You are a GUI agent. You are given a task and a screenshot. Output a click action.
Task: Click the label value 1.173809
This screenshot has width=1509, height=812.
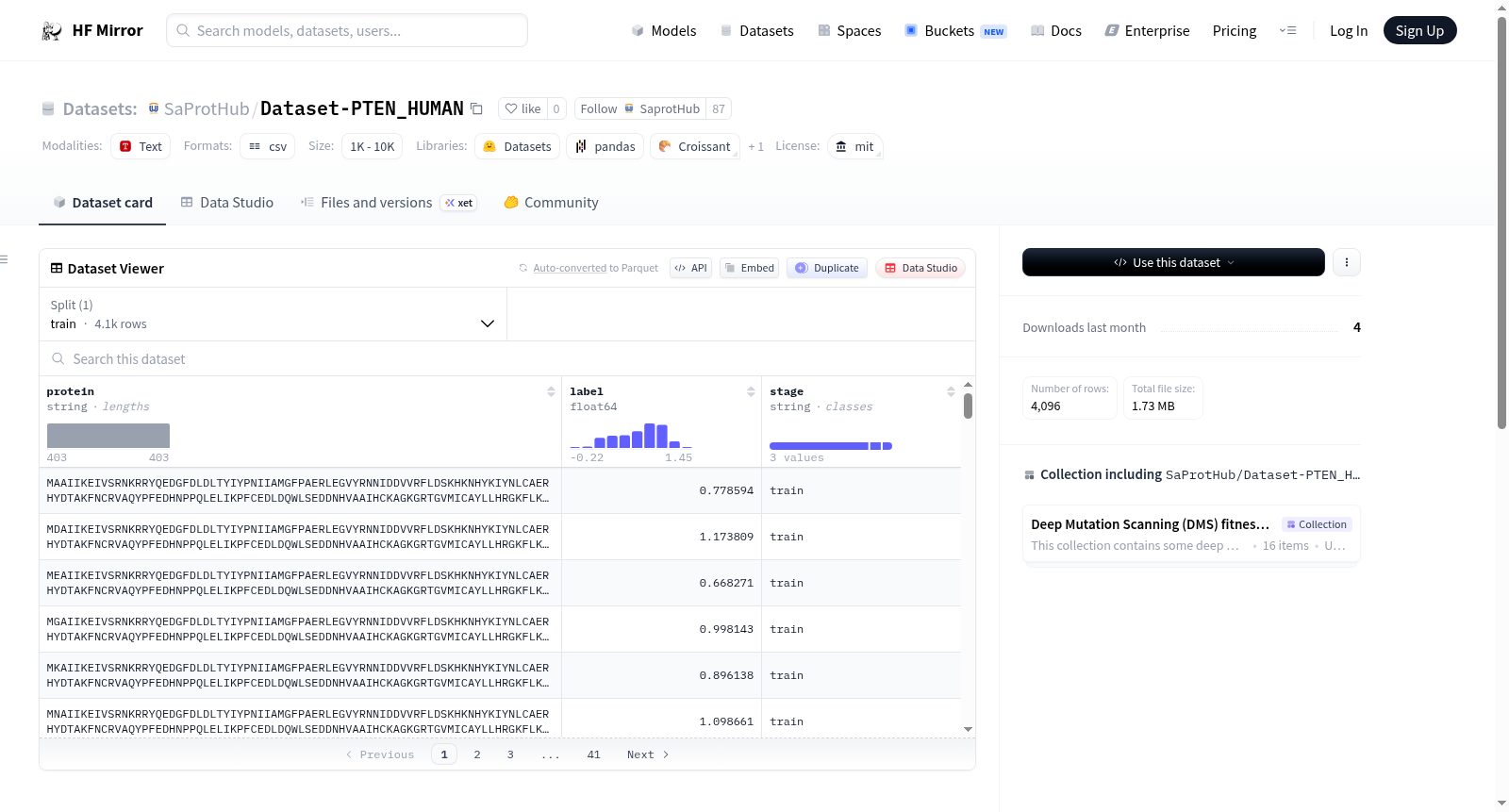point(726,538)
